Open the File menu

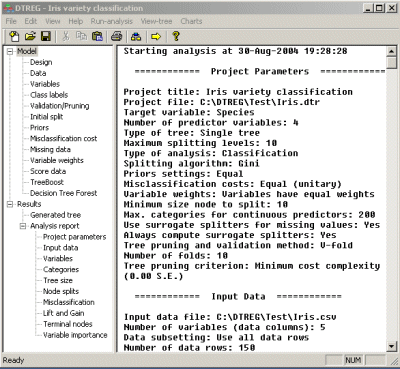11,21
